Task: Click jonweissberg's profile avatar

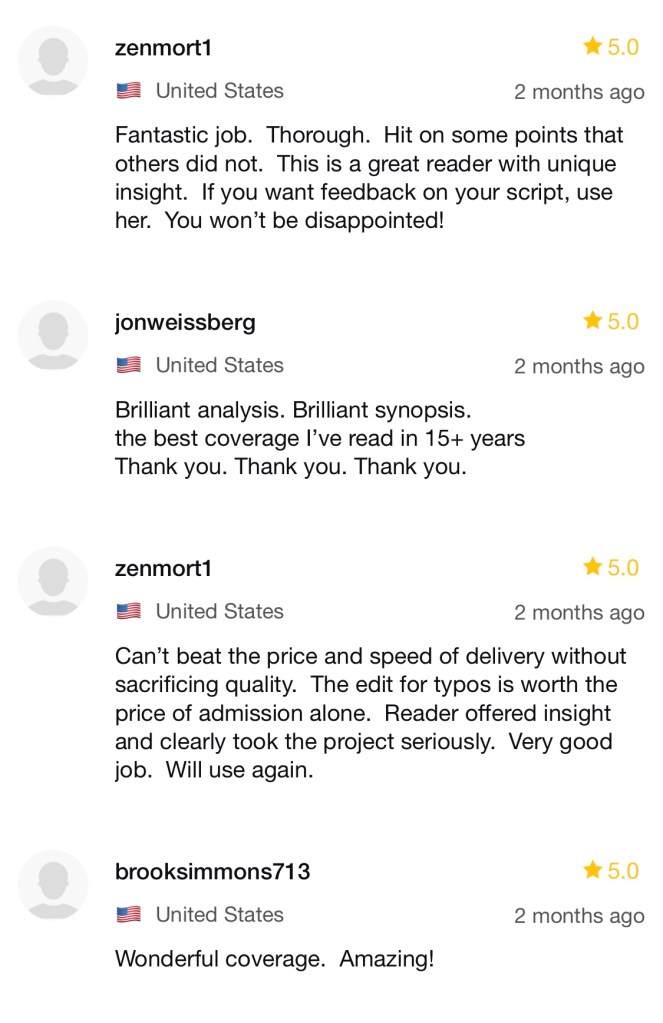Action: pyautogui.click(x=54, y=335)
